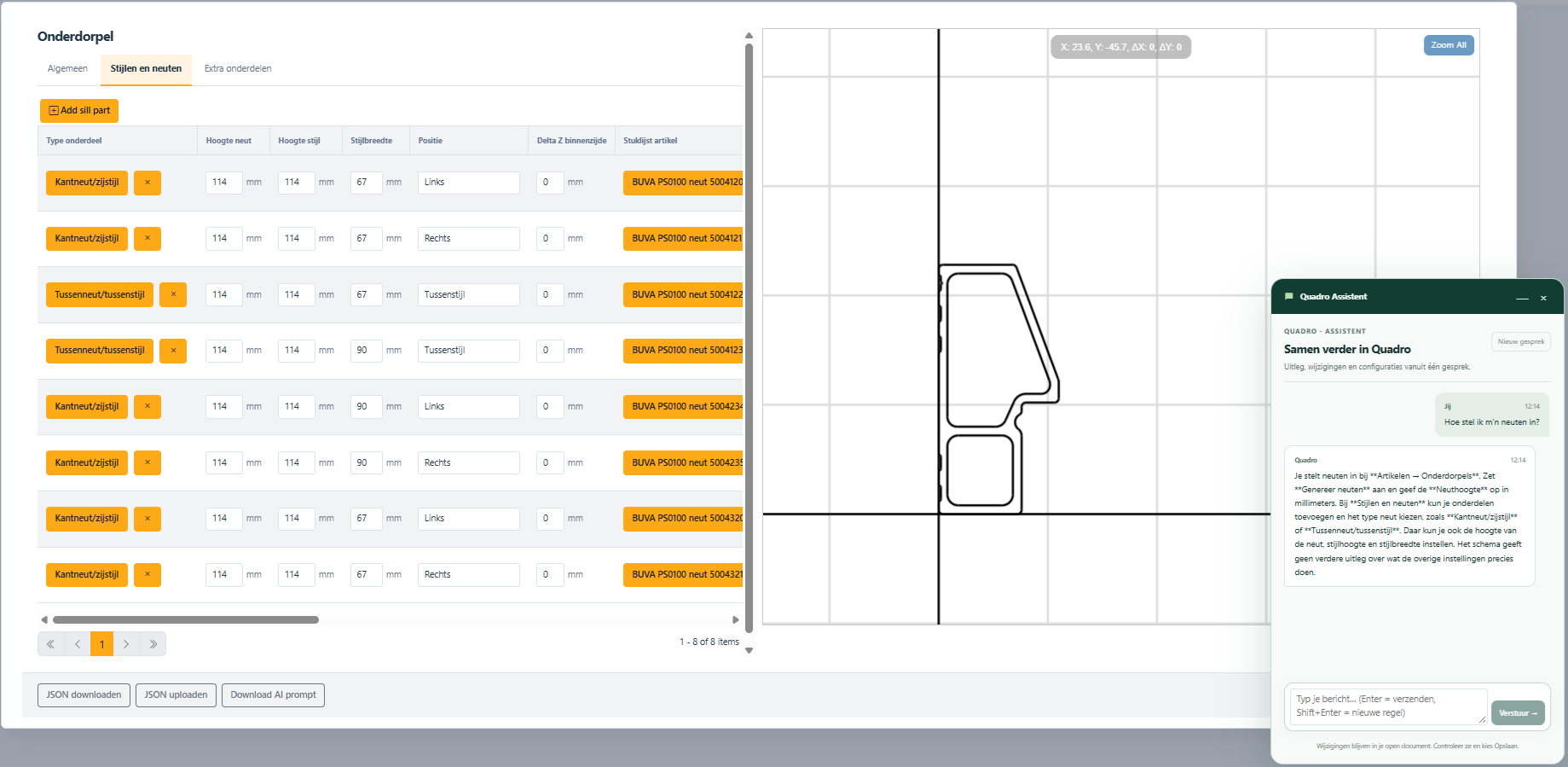Click the Download AI prompt button
This screenshot has height=767, width=1568.
(273, 695)
